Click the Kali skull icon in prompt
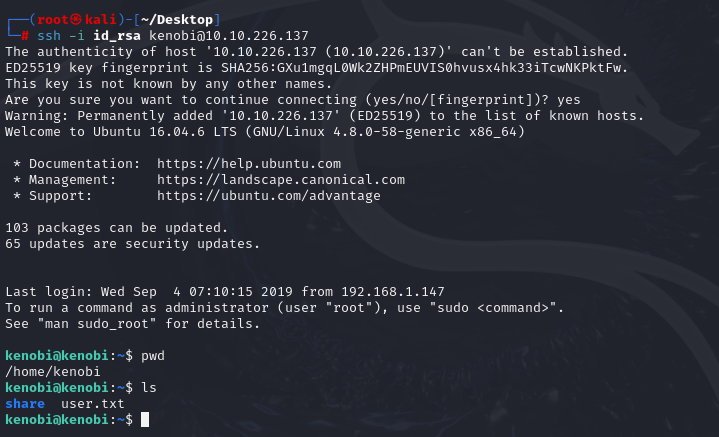This screenshot has height=437, width=719. pos(76,19)
